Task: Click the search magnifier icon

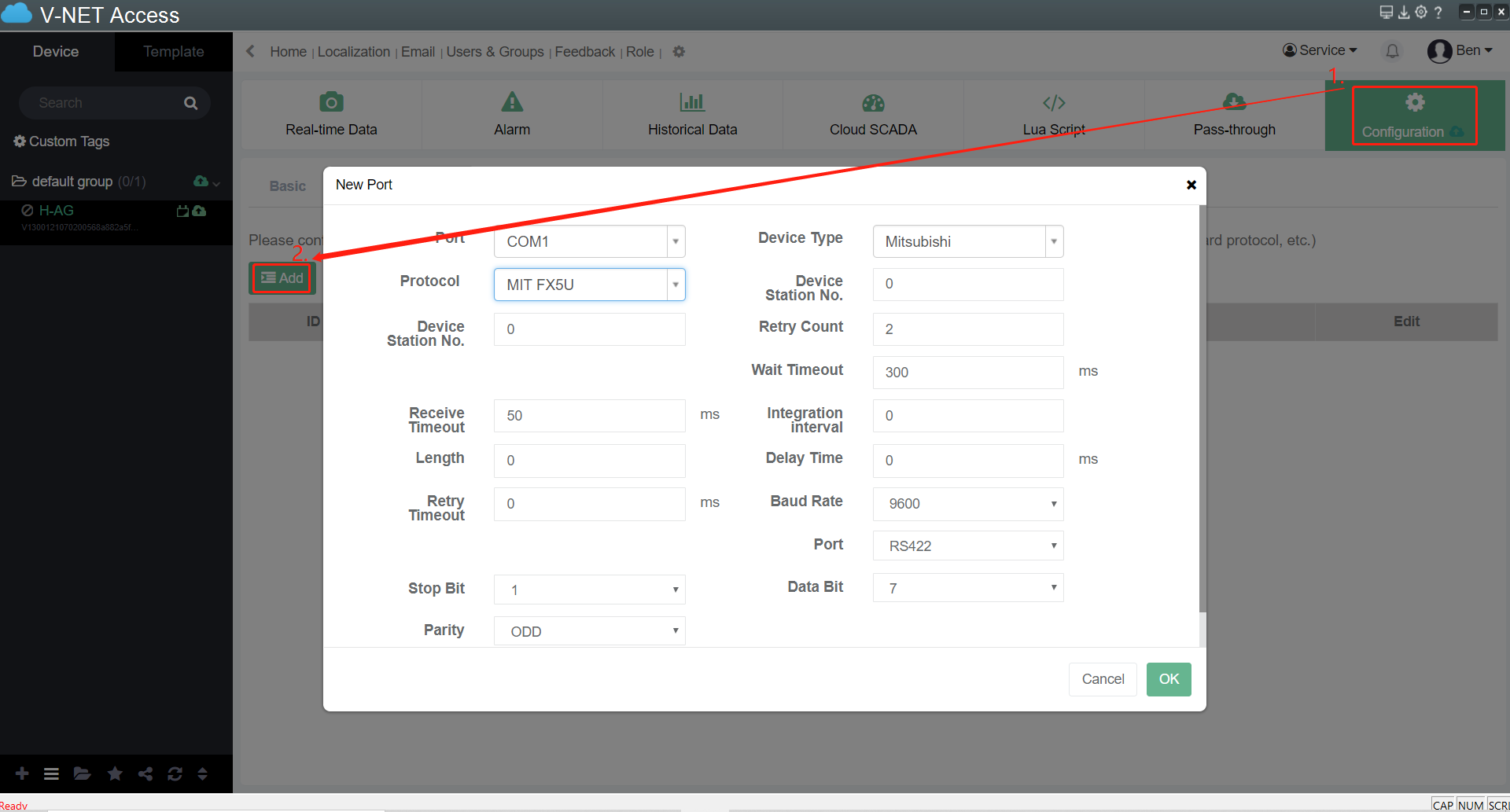Action: click(x=190, y=103)
